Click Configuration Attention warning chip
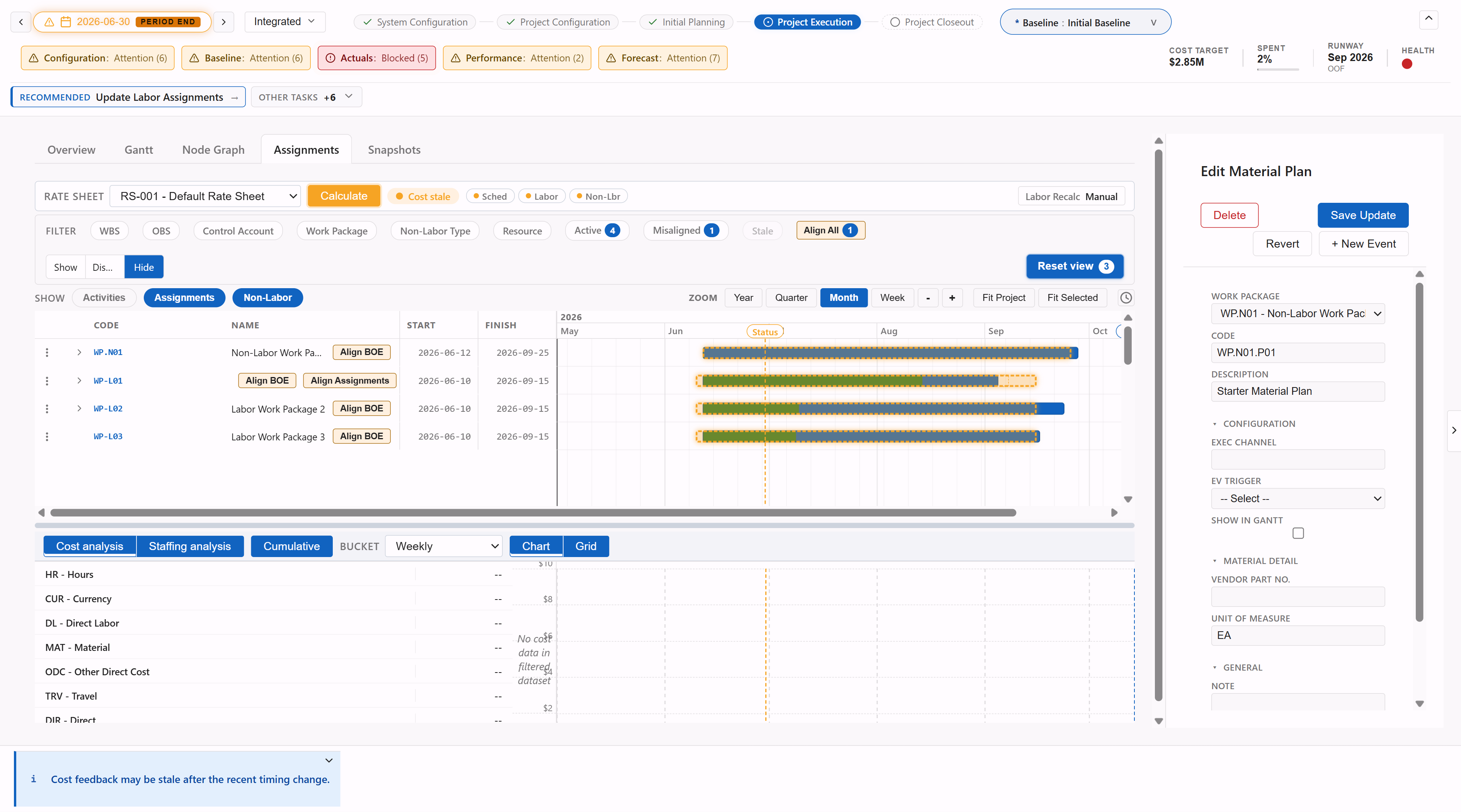Viewport: 1461px width, 812px height. [97, 58]
